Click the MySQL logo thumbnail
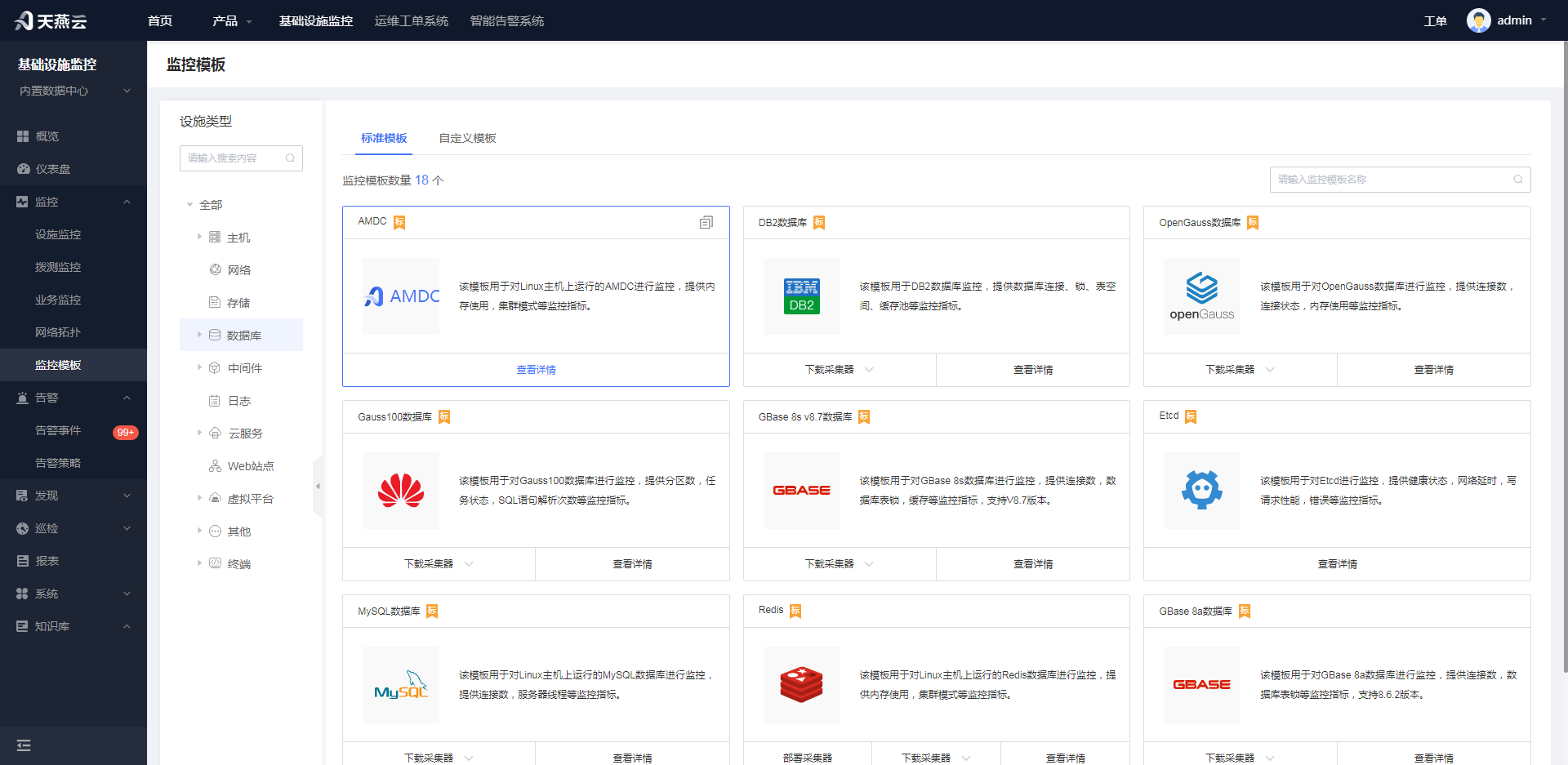Image resolution: width=1568 pixels, height=765 pixels. click(401, 685)
